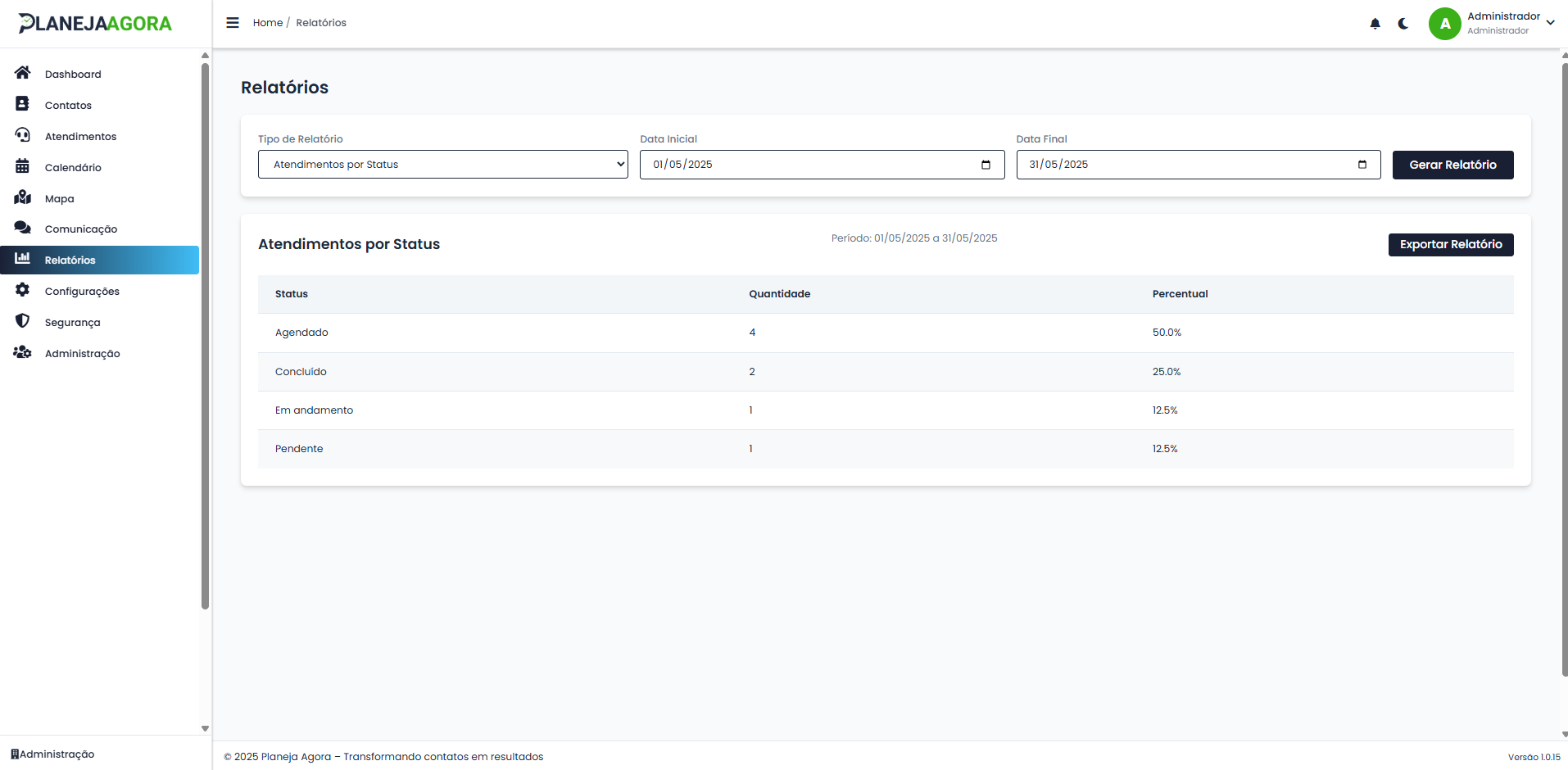The image size is (1568, 770).
Task: Click the Dashboard home icon in sidebar
Action: pos(23,73)
